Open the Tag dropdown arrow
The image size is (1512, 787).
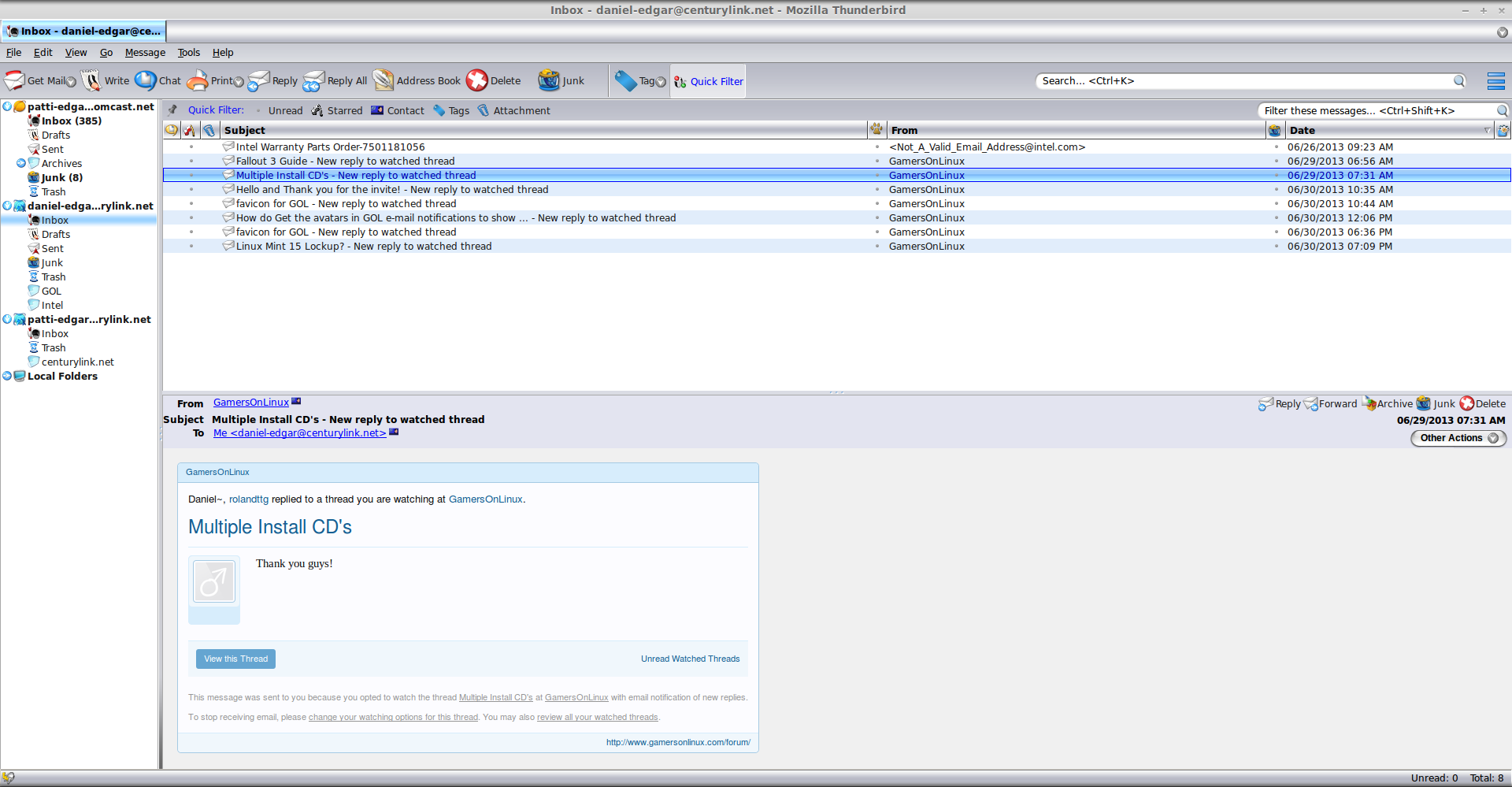[x=661, y=82]
